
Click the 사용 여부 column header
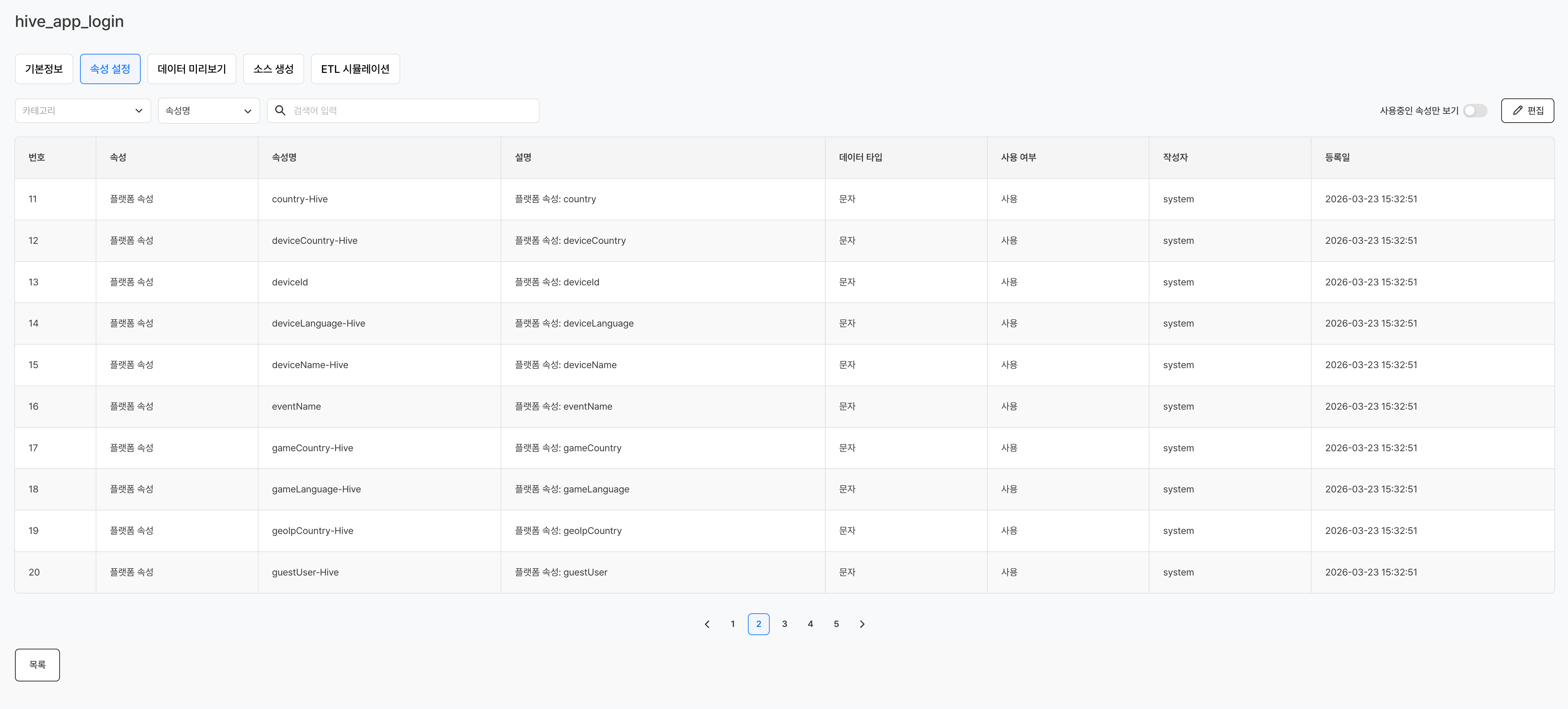point(1018,157)
